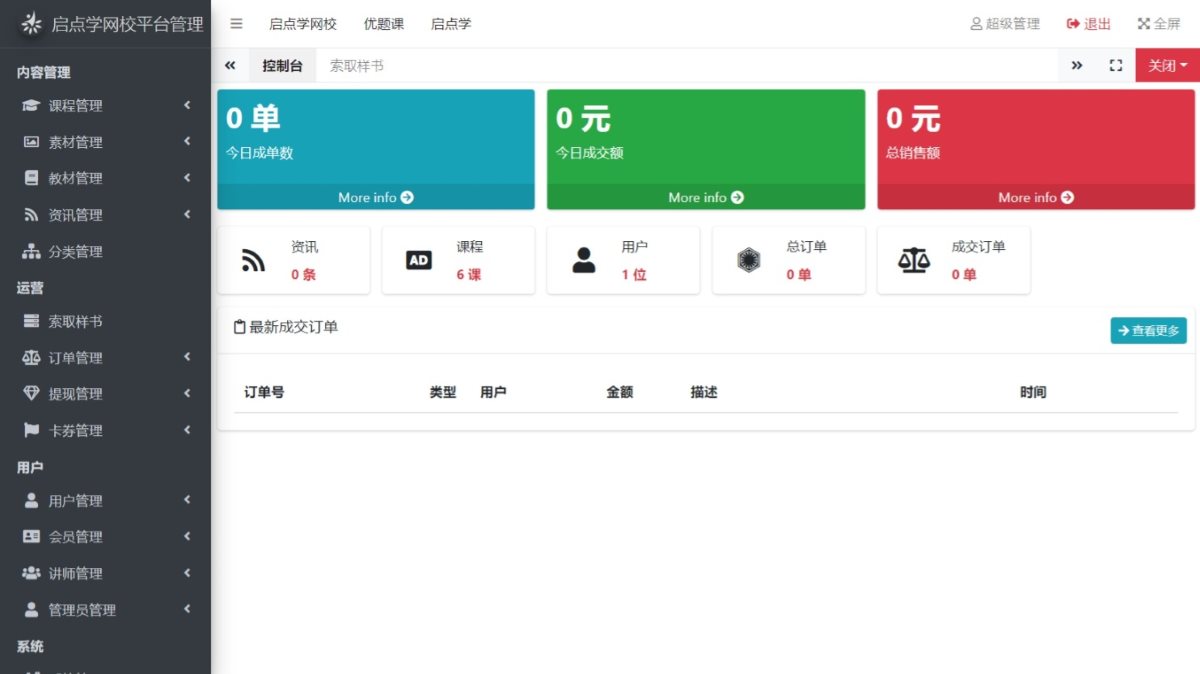
Task: Click the RSS icon in the 资讯 card
Action: click(253, 261)
